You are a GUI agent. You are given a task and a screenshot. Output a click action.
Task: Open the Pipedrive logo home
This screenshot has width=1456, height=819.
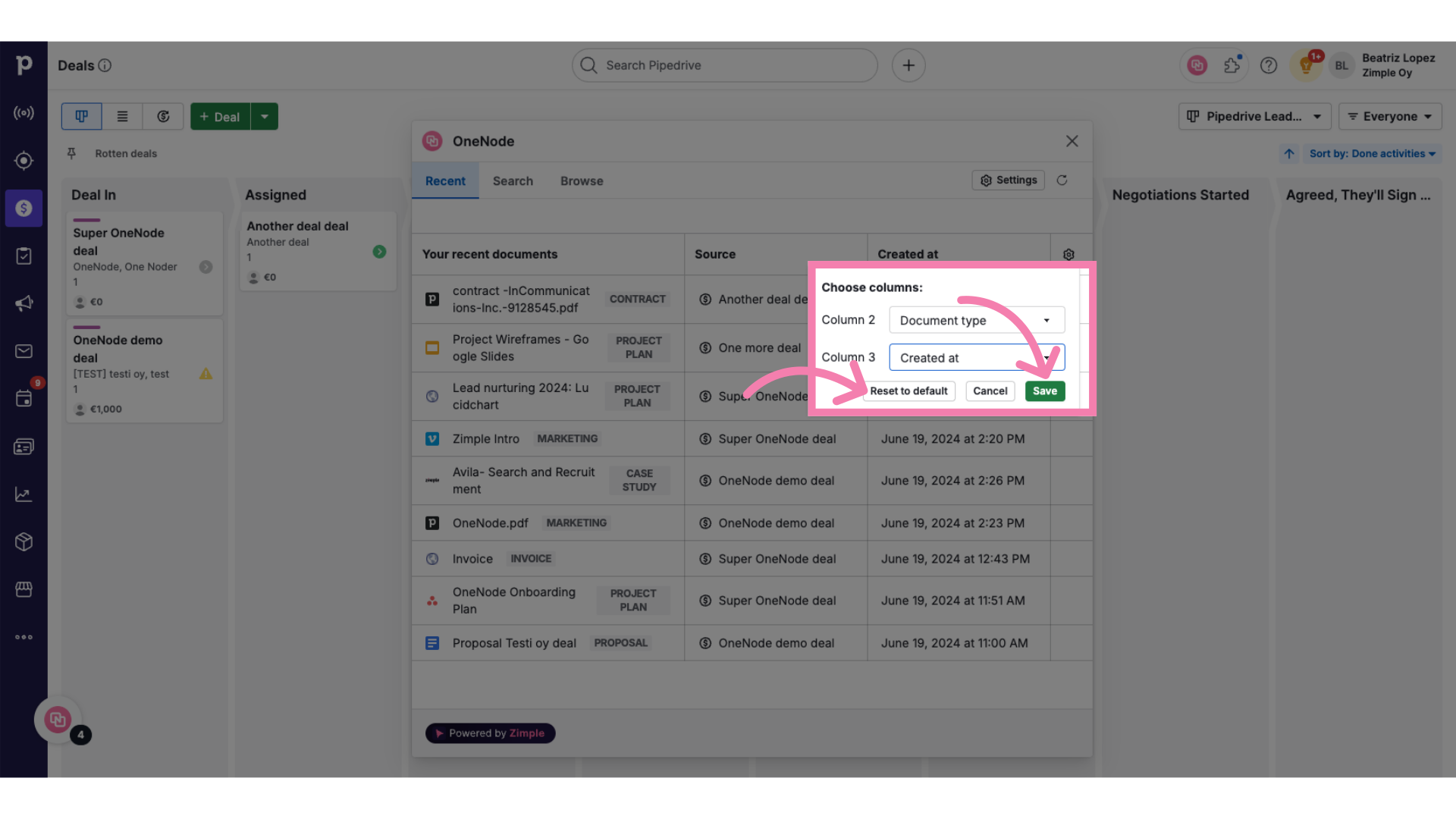[24, 65]
